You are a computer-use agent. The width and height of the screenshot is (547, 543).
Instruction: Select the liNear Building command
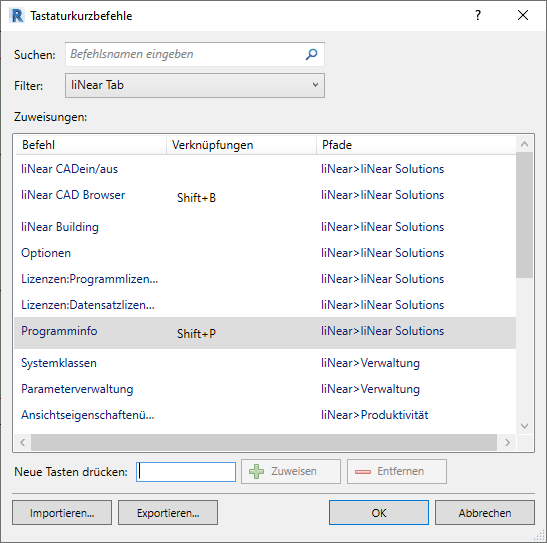coord(60,227)
